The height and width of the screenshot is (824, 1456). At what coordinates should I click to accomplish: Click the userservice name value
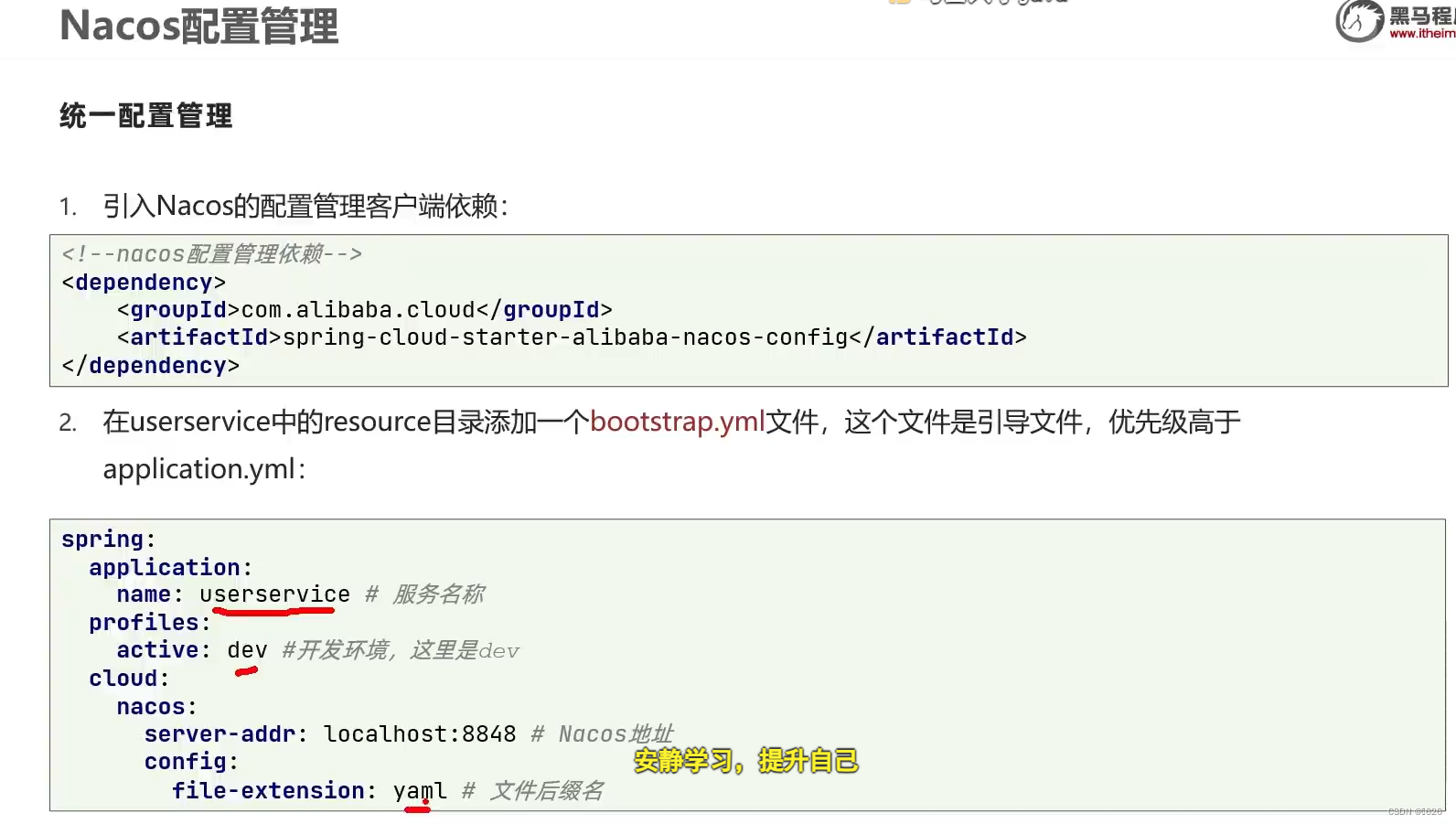tap(274, 594)
